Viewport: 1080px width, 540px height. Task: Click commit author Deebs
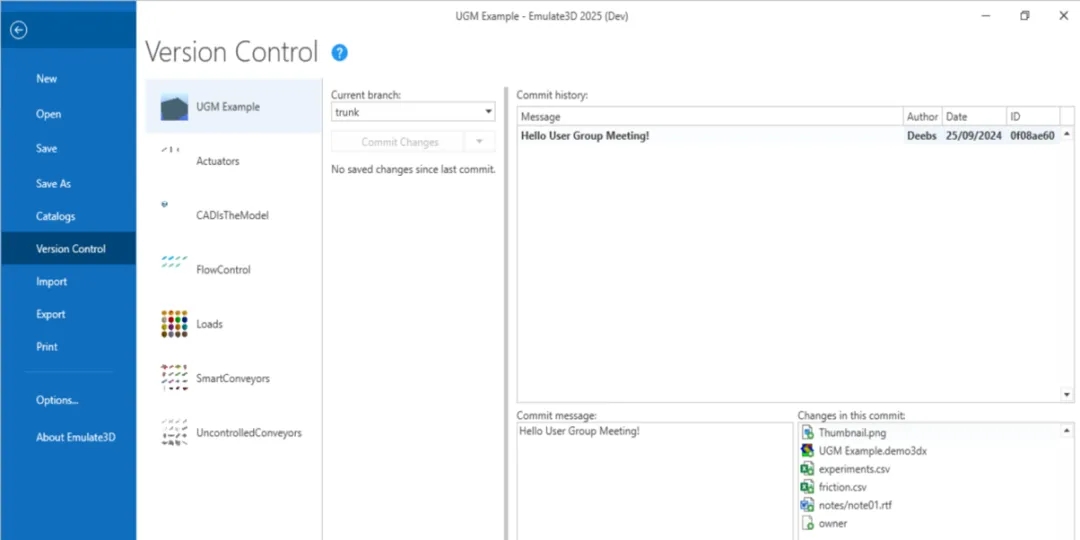click(922, 136)
